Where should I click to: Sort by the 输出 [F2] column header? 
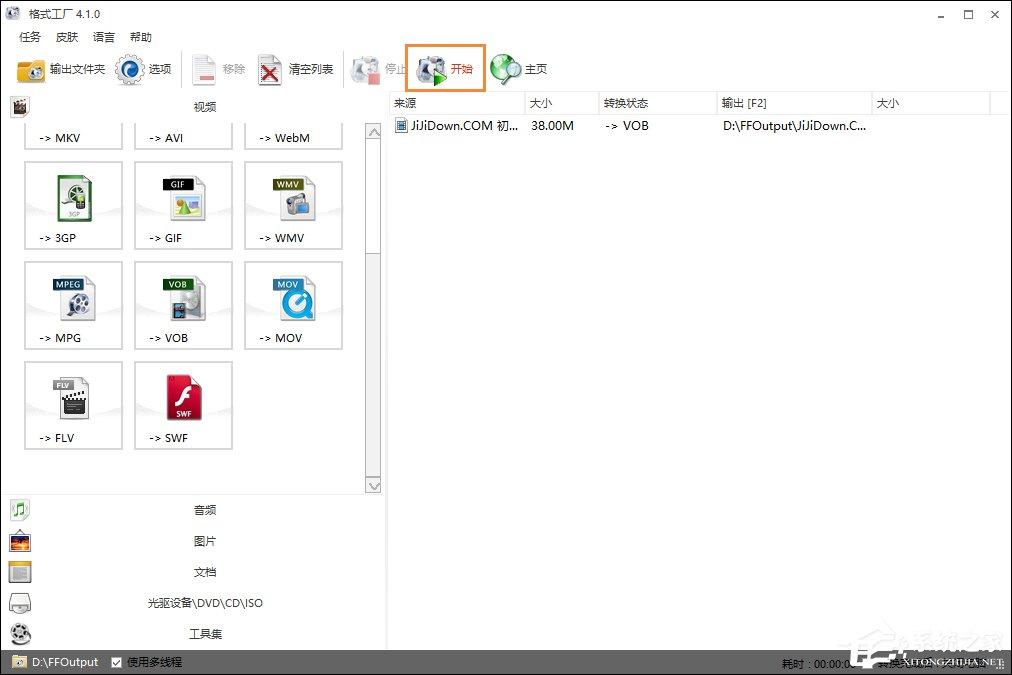pyautogui.click(x=794, y=103)
